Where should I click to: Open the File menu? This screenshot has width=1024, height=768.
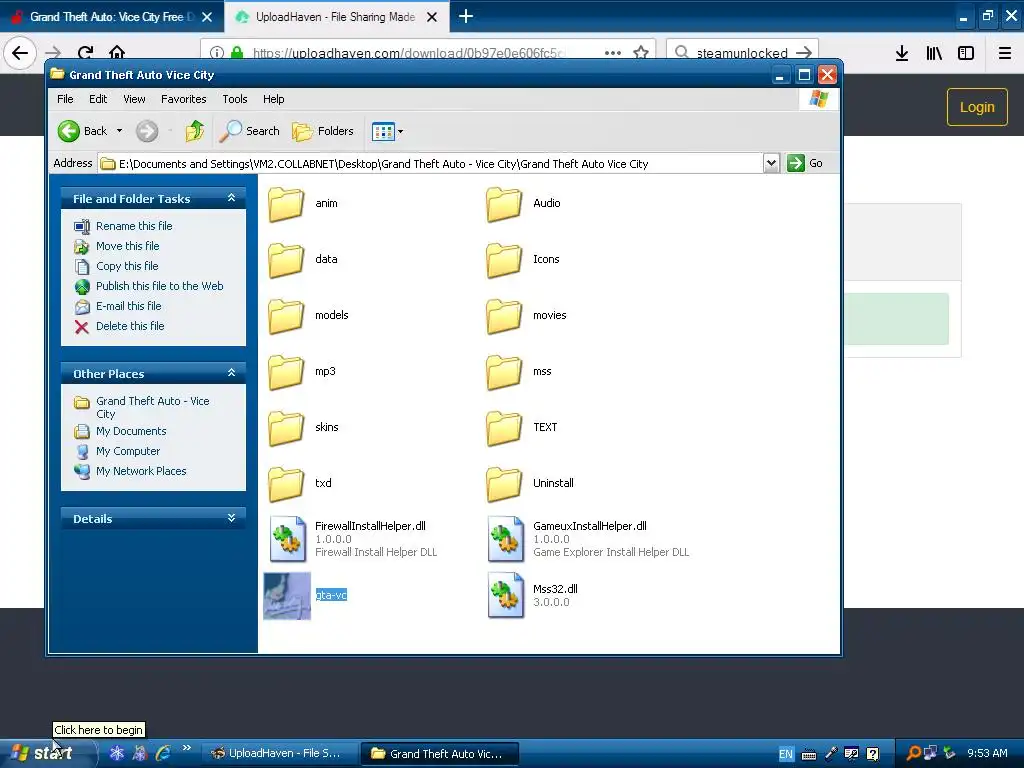(x=65, y=99)
